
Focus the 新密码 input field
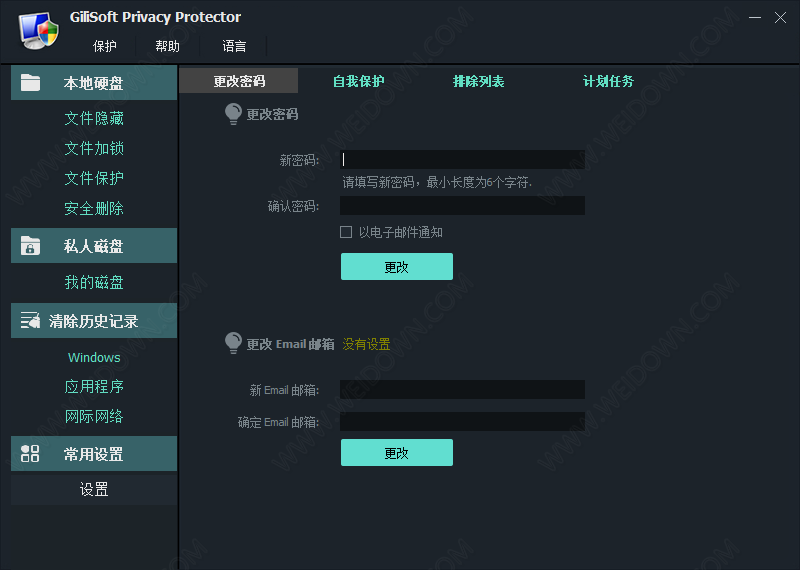click(x=462, y=159)
